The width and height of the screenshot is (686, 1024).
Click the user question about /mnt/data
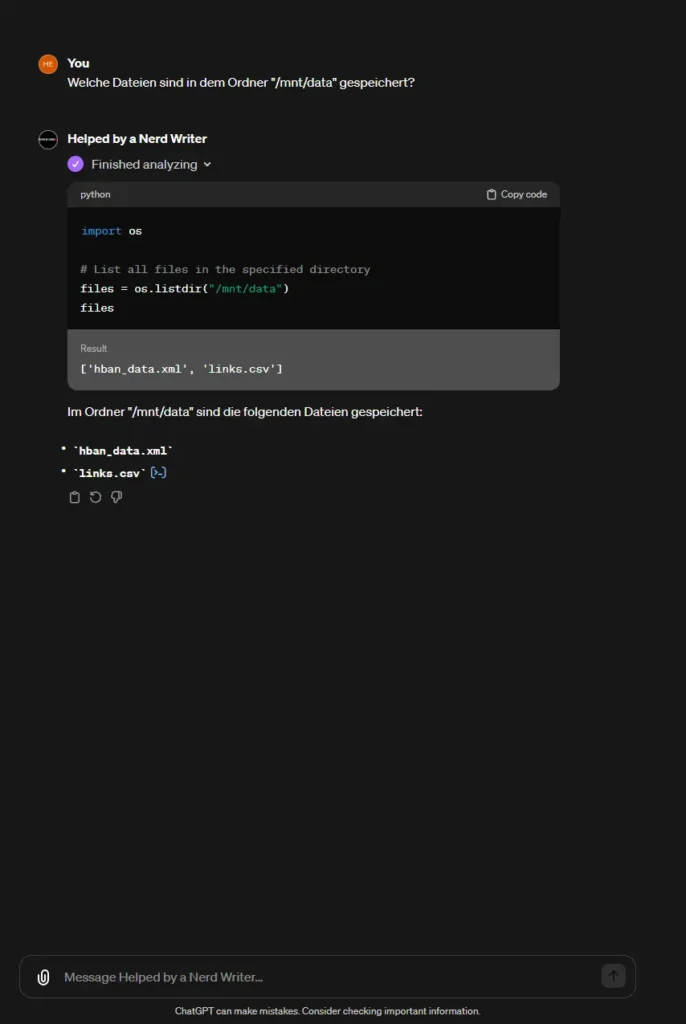tap(241, 83)
